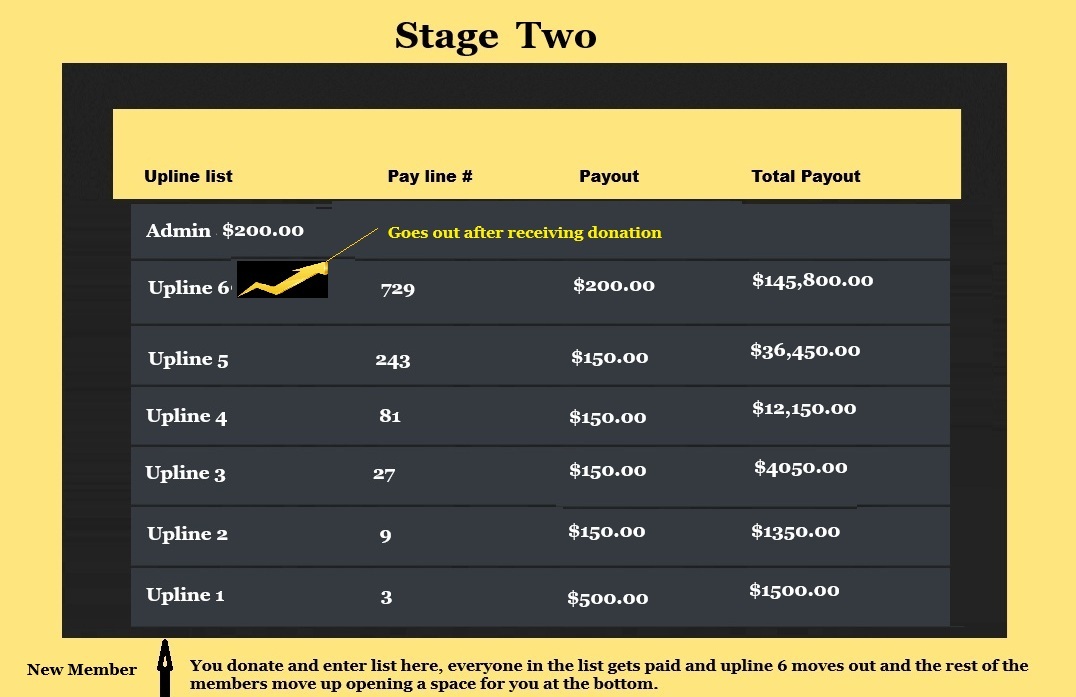Click the Stage Two title
This screenshot has height=697, width=1076.
point(495,36)
